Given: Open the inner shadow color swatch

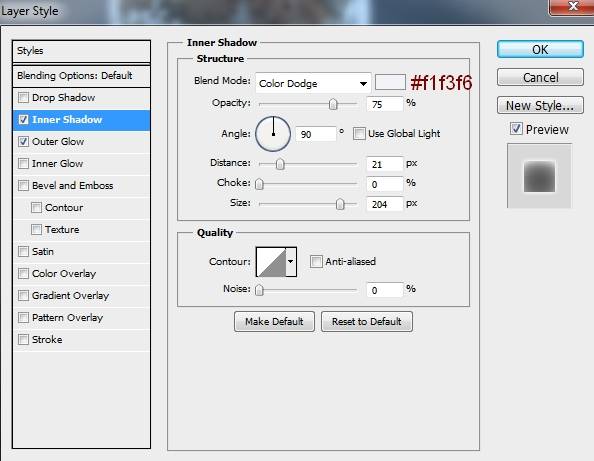Looking at the screenshot, I should (x=390, y=82).
